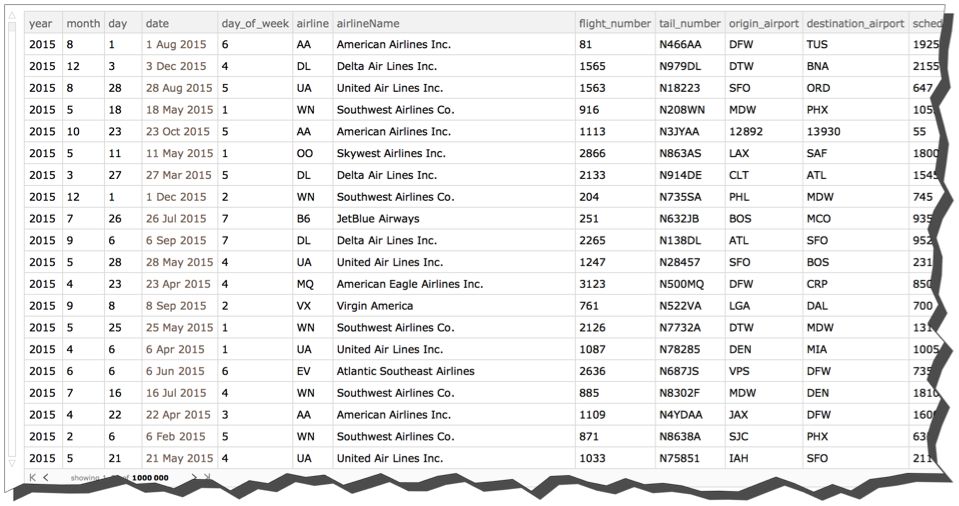Select date cell '11 May 2015'
This screenshot has width=959, height=506.
[x=179, y=154]
